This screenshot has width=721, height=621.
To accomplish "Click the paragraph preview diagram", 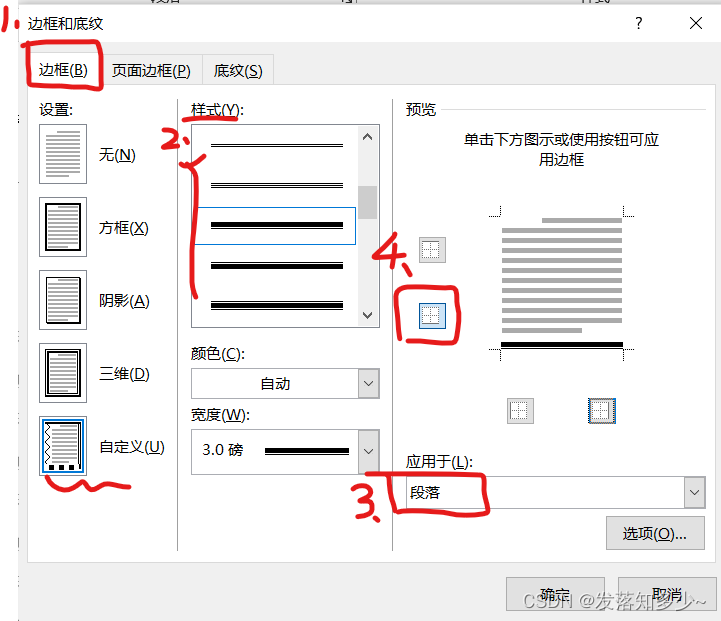I will click(x=561, y=283).
